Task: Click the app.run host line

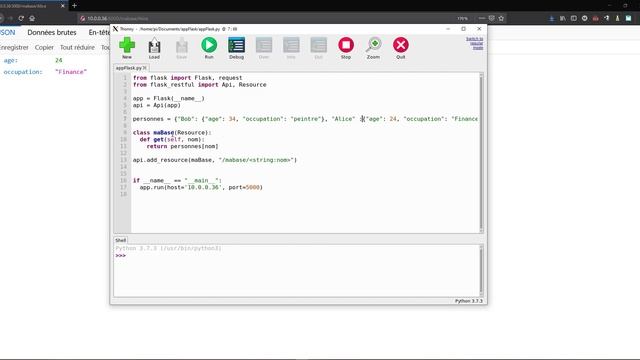Action: tap(201, 187)
